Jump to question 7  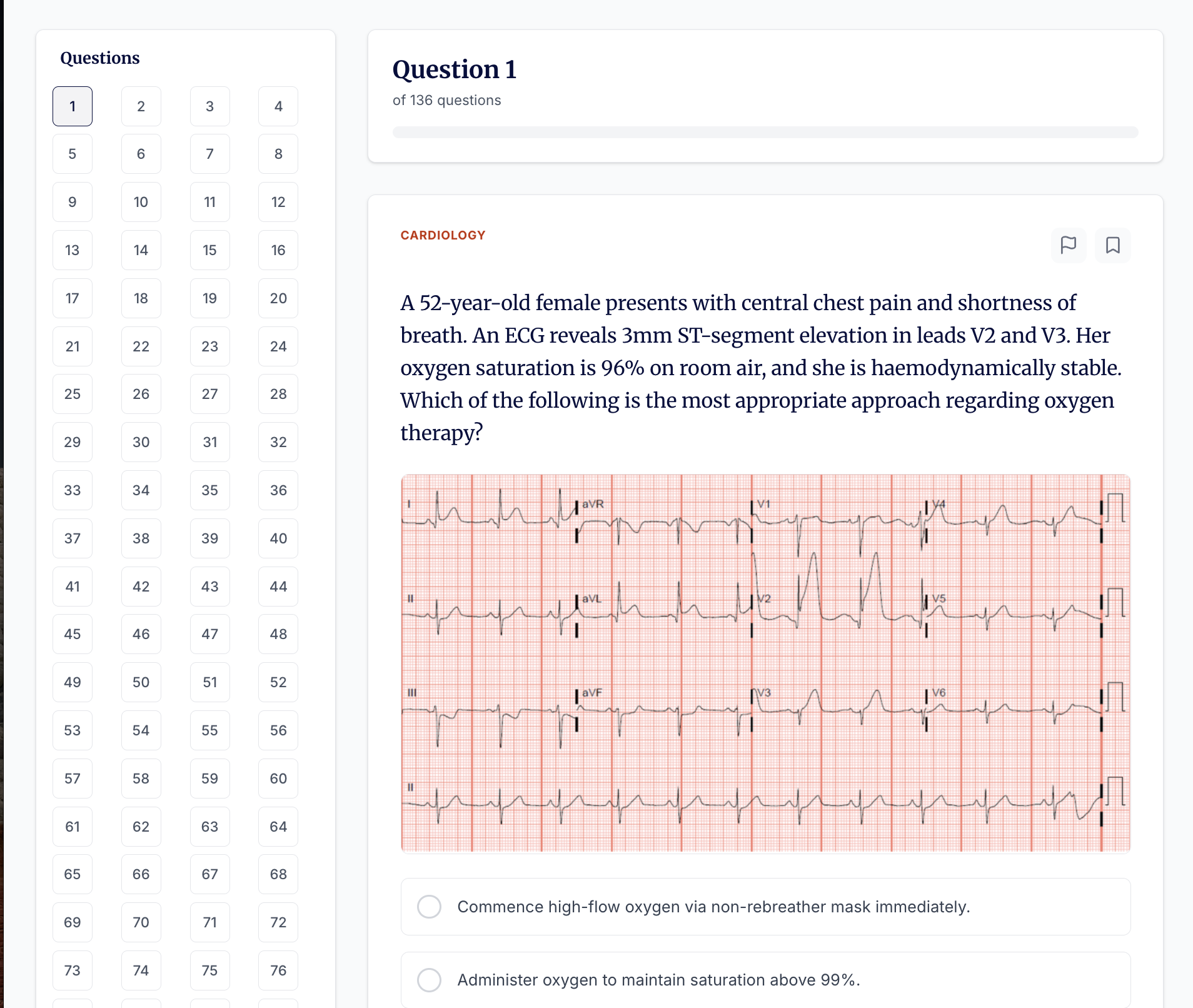click(210, 154)
